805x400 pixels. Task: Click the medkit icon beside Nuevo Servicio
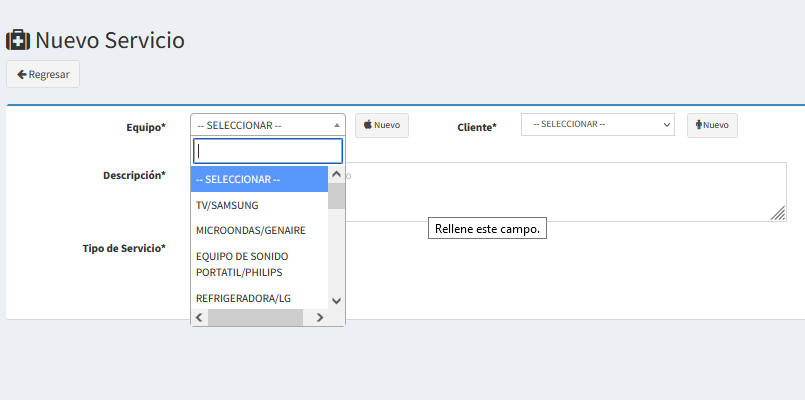click(x=18, y=40)
